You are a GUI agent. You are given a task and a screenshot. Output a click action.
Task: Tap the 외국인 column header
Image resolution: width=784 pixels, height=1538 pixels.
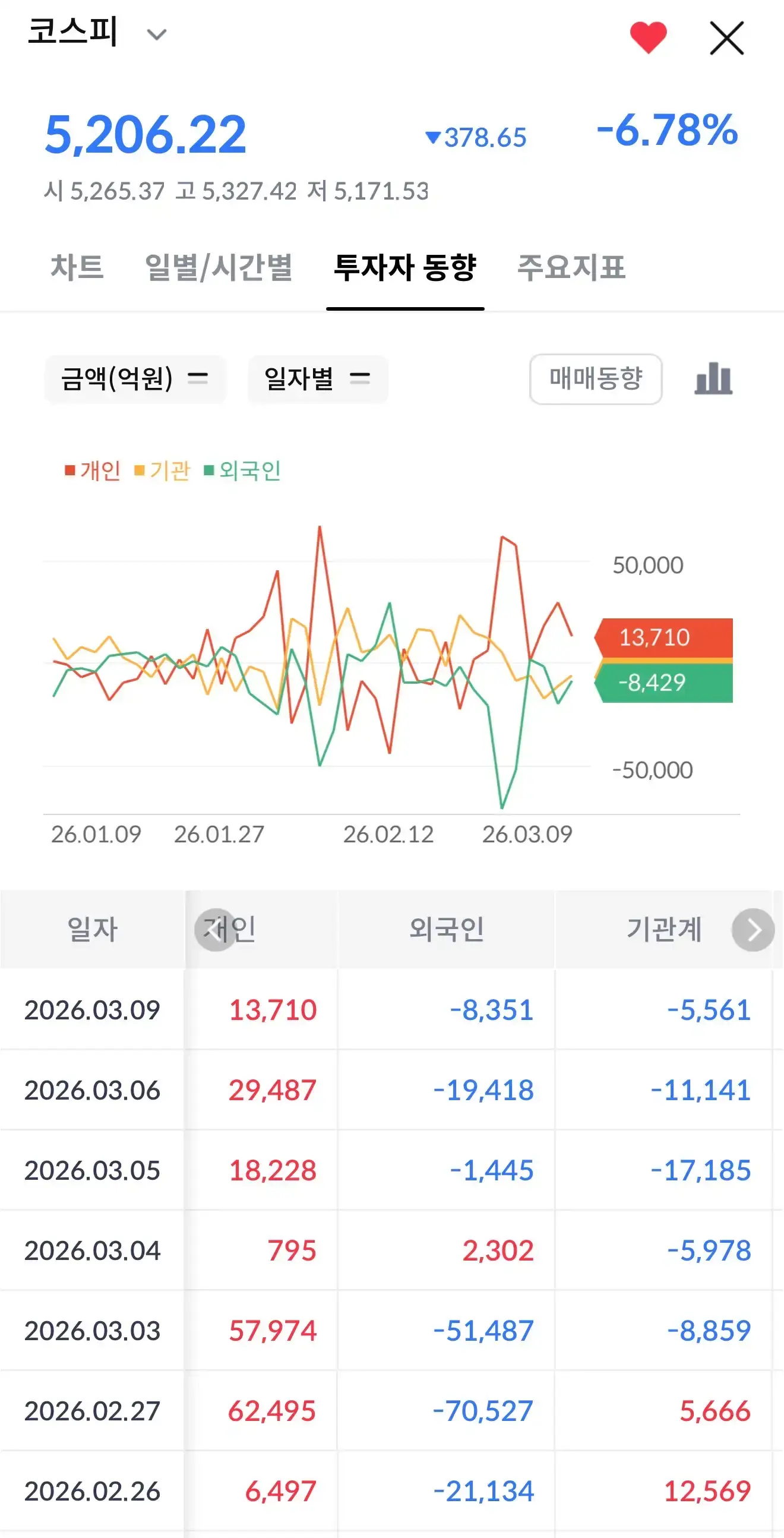[x=446, y=929]
